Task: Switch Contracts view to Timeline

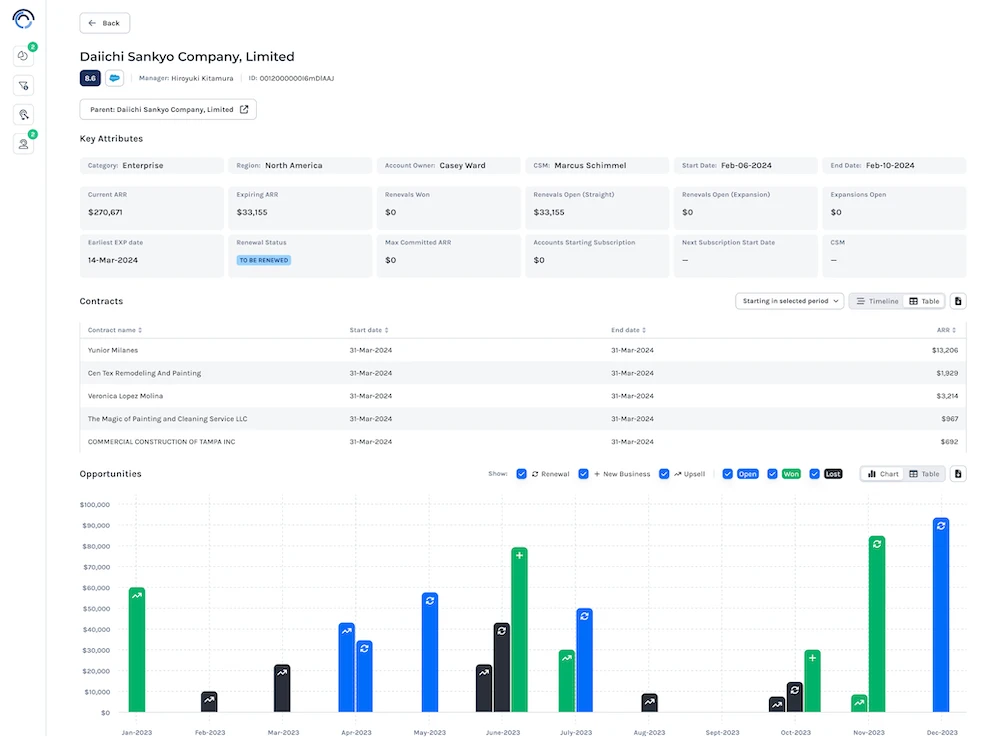Action: click(877, 301)
